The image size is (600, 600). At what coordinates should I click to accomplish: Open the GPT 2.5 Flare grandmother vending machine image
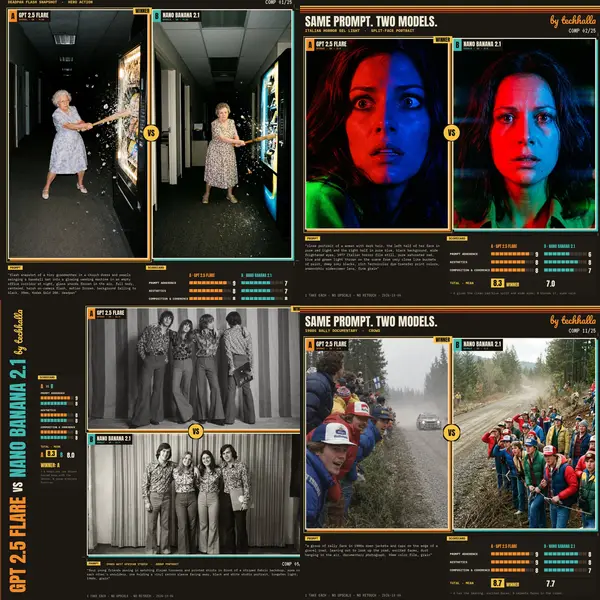tap(78, 134)
